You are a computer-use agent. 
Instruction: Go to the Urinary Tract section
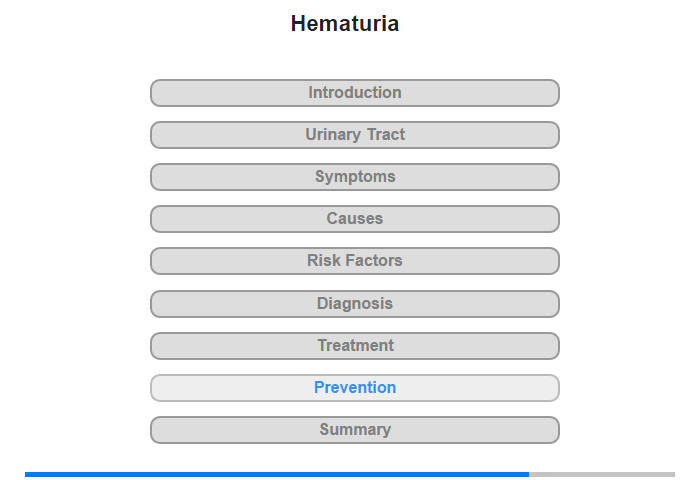pos(354,135)
